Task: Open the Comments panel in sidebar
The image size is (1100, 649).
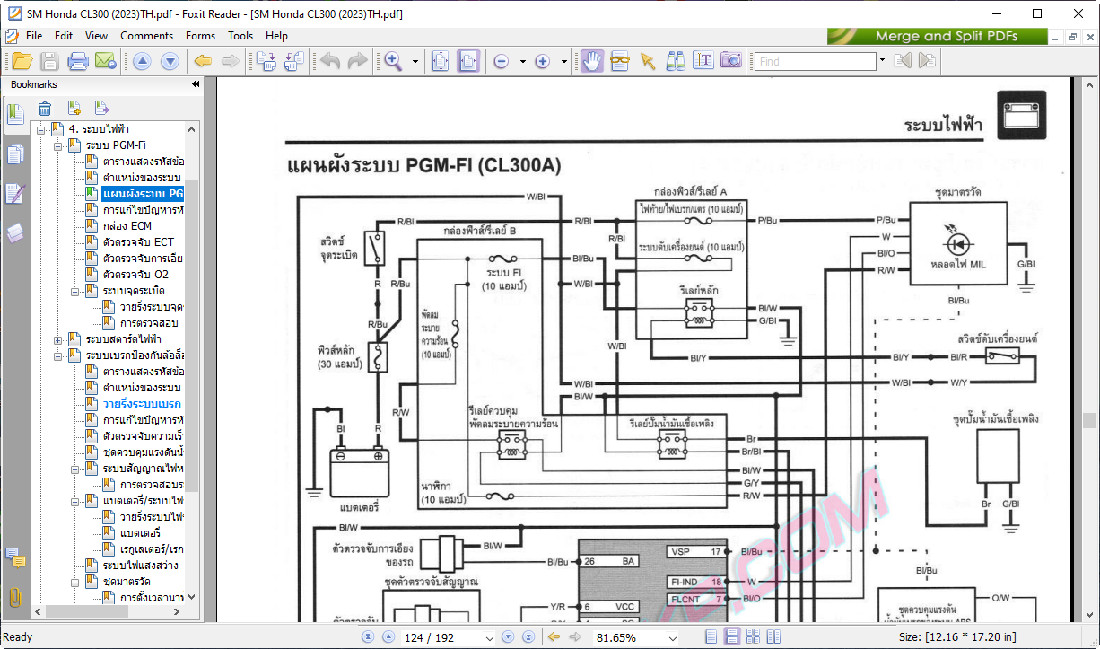Action: pyautogui.click(x=15, y=558)
